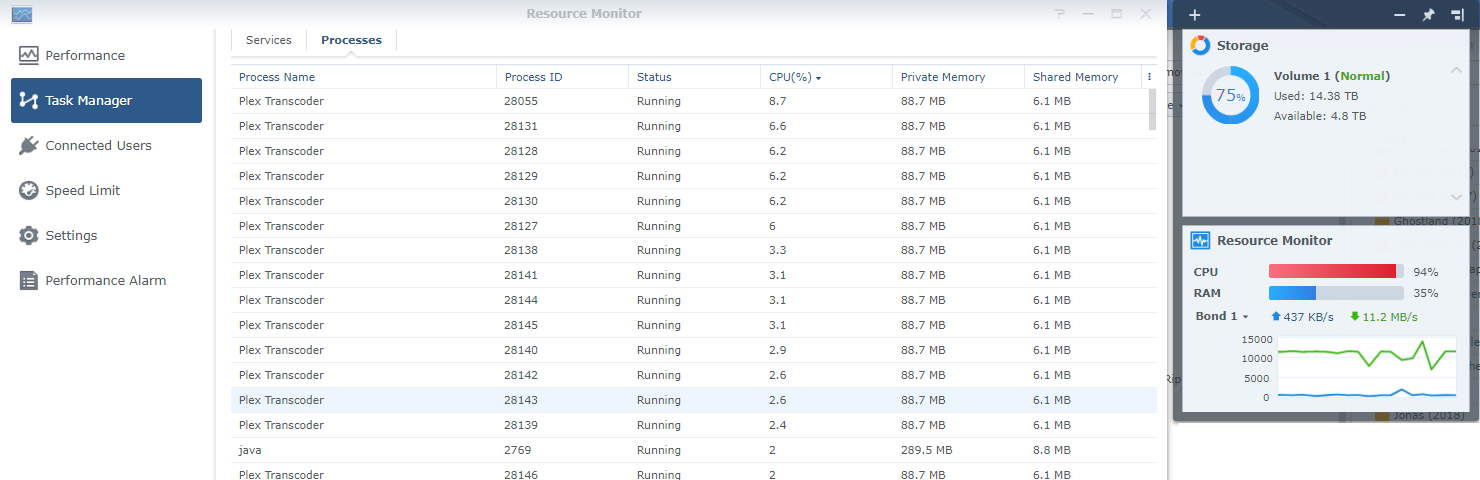The image size is (1480, 480).
Task: Pin the widget panel
Action: (1428, 15)
